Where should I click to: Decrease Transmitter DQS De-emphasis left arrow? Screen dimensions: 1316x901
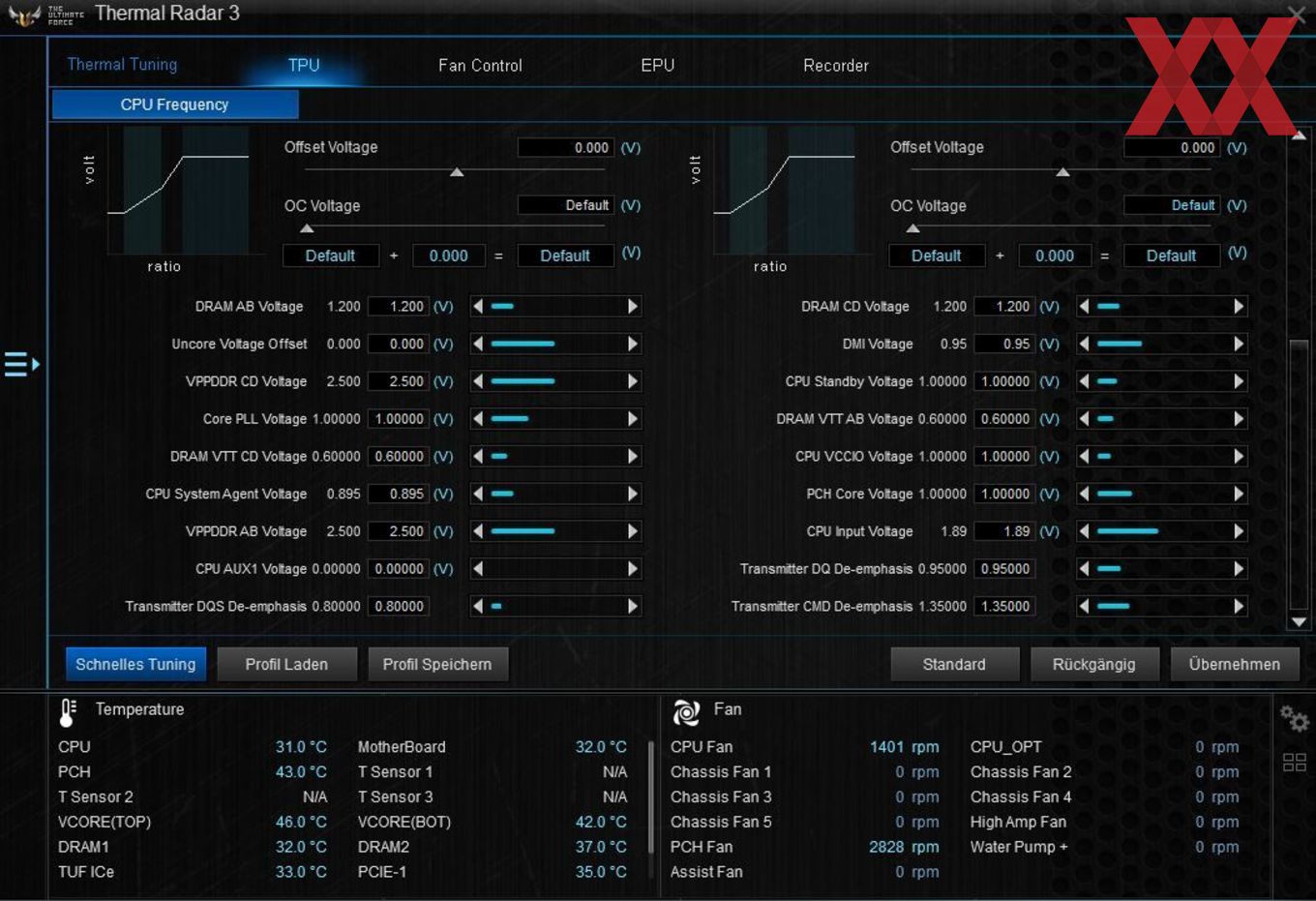pyautogui.click(x=478, y=606)
